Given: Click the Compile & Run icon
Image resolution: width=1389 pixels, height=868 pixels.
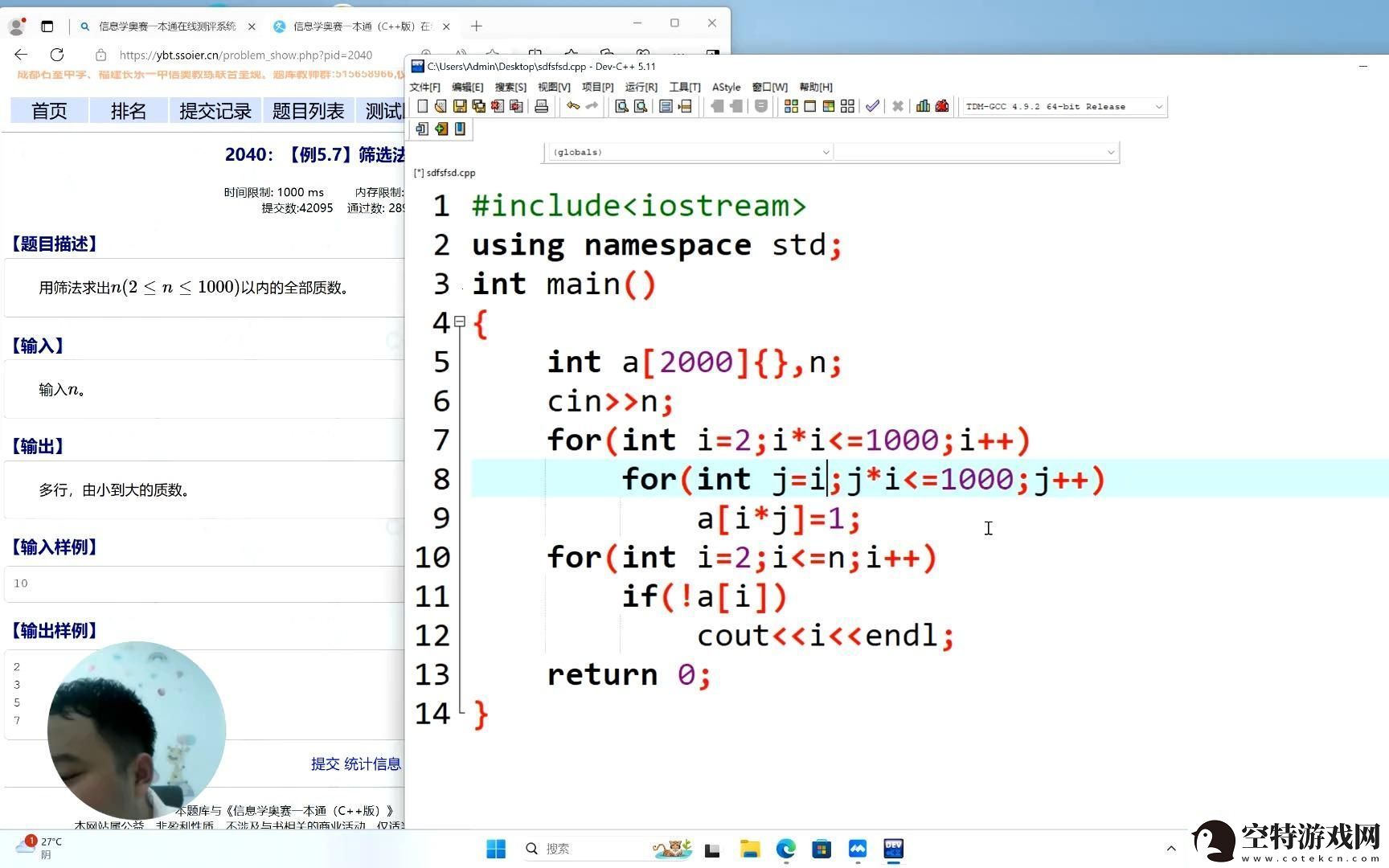Looking at the screenshot, I should pyautogui.click(x=829, y=106).
